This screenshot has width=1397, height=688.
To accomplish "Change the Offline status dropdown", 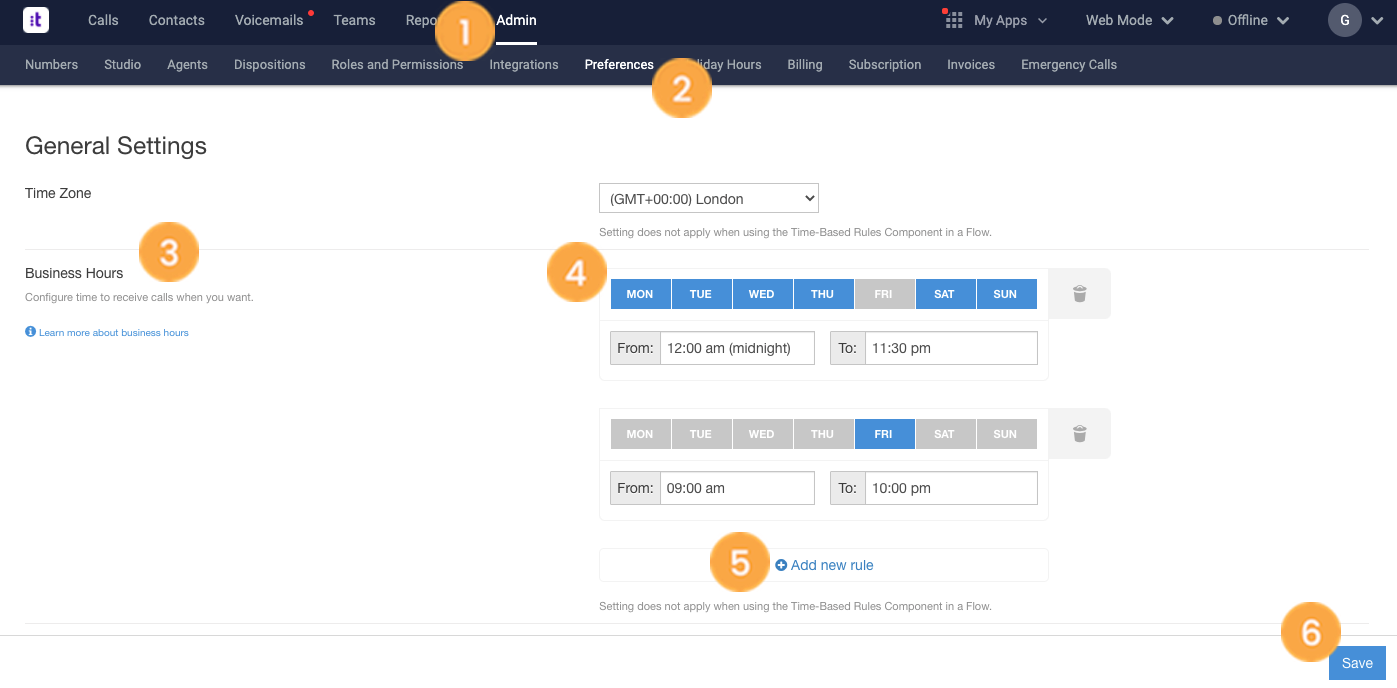I will 1251,20.
